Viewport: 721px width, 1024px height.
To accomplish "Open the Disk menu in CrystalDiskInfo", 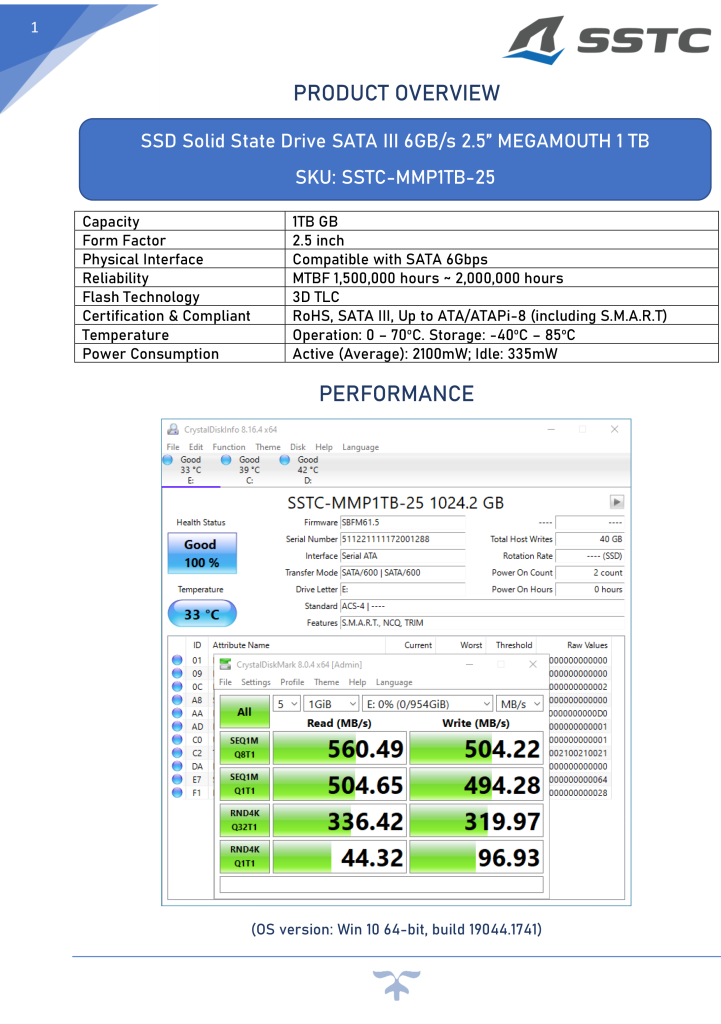I will 298,447.
